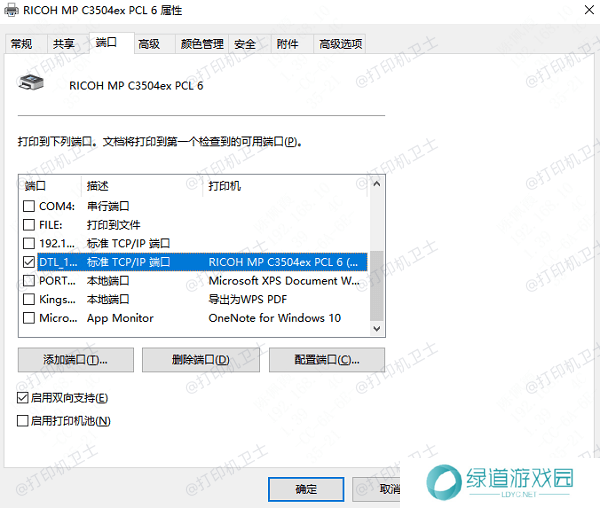Click the 删除端口 button

coord(201,360)
